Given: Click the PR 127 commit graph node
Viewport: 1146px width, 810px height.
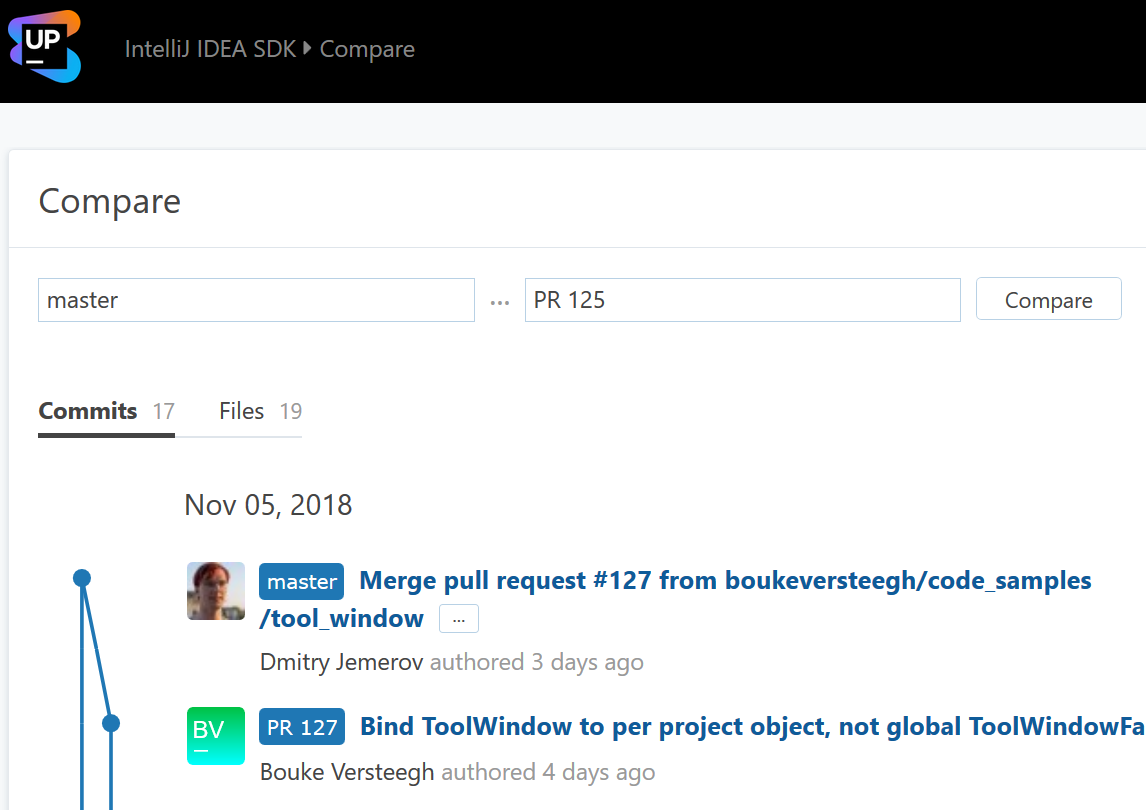Looking at the screenshot, I should tap(111, 723).
